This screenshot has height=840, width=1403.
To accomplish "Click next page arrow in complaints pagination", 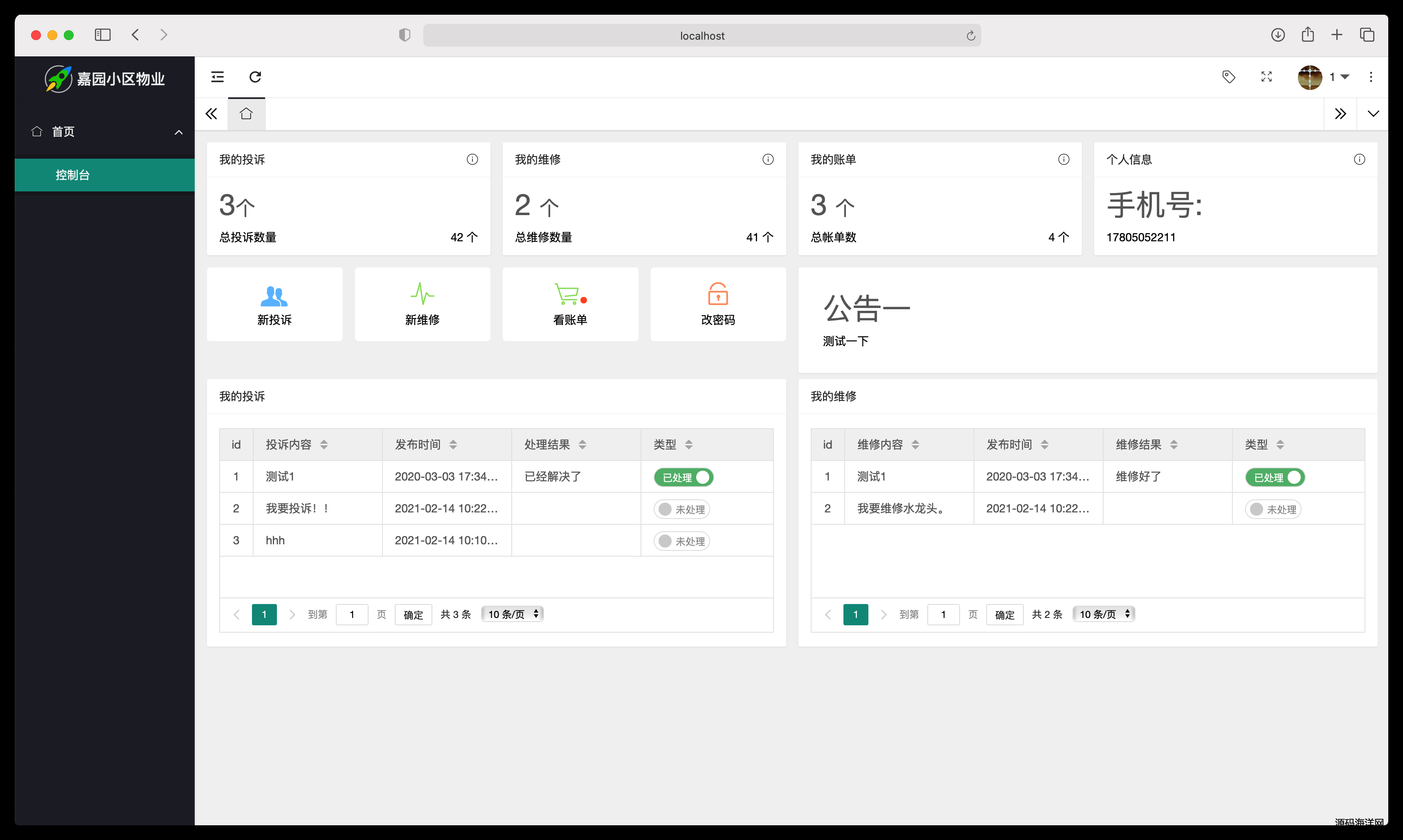I will 292,615.
